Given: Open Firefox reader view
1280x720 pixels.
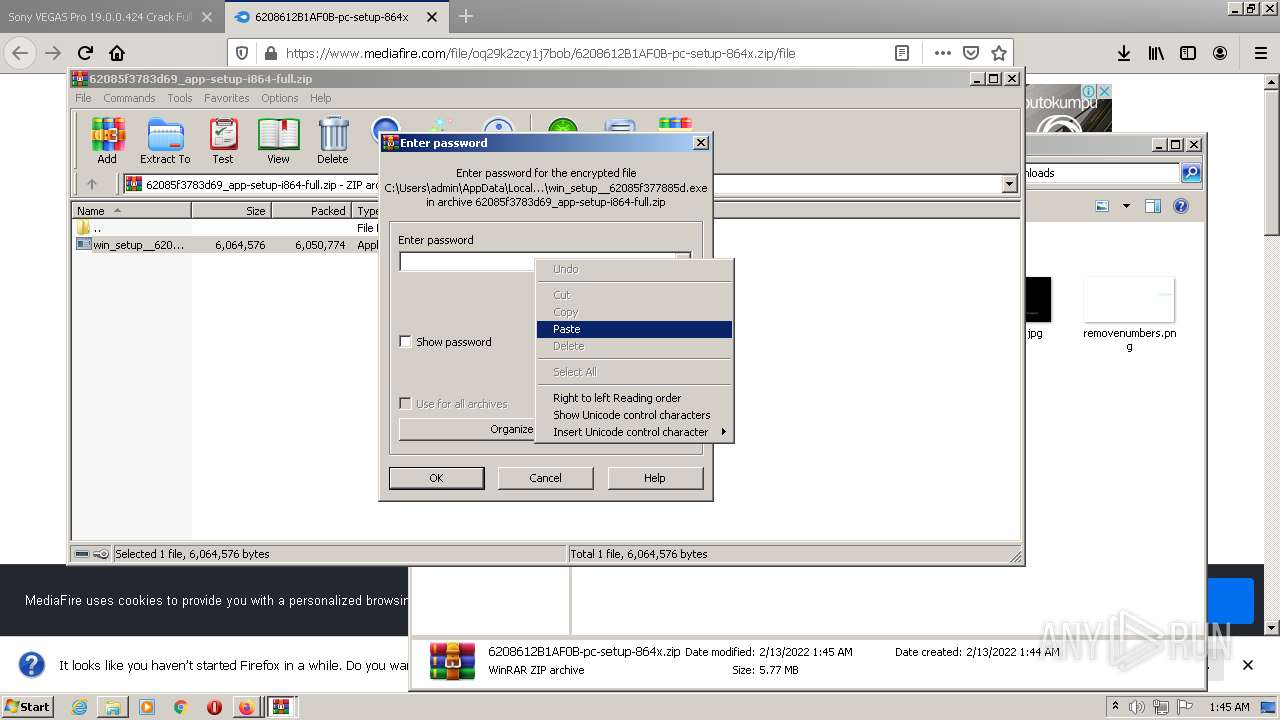Looking at the screenshot, I should pos(902,53).
